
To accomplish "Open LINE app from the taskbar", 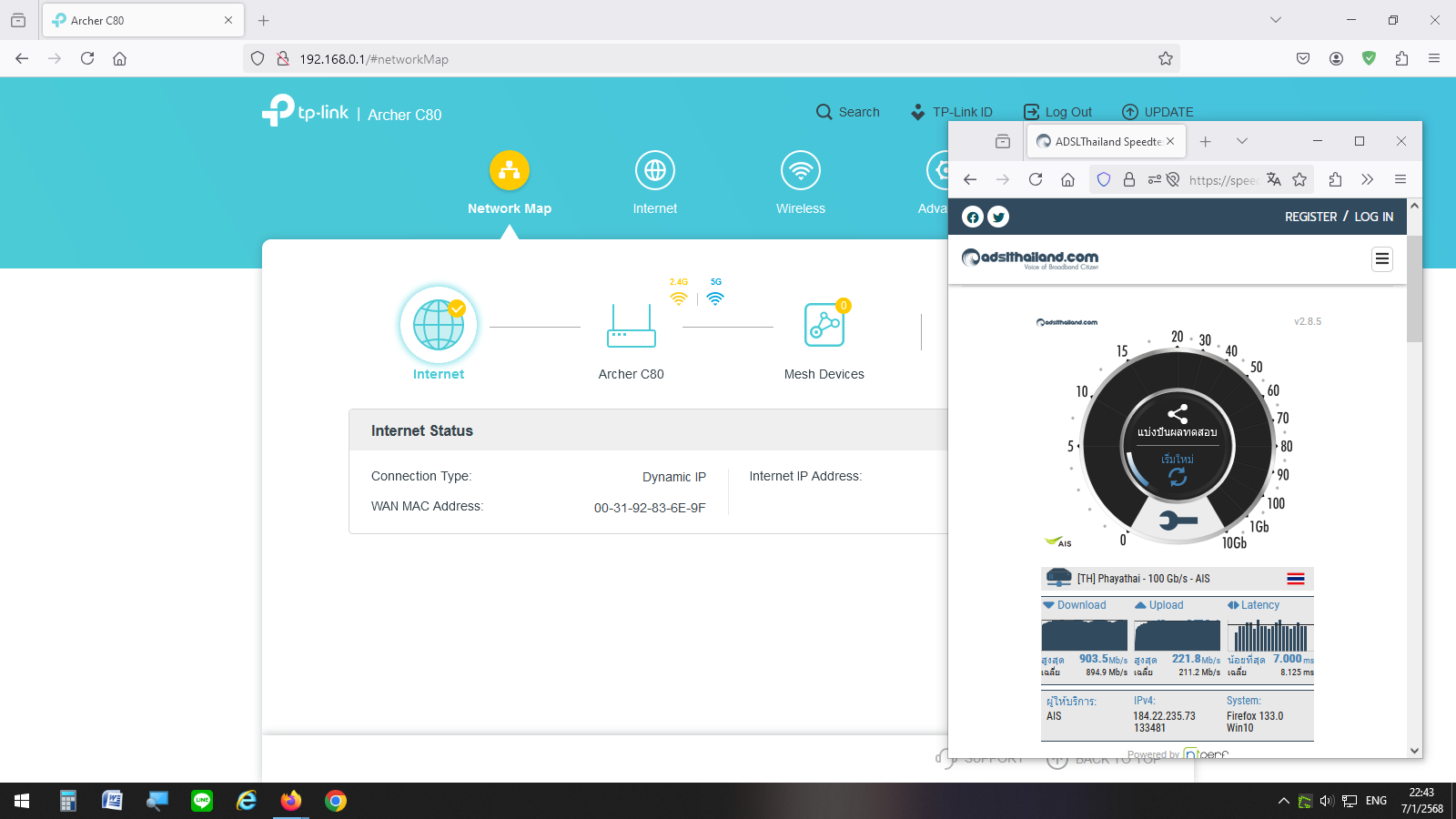I will (x=202, y=801).
